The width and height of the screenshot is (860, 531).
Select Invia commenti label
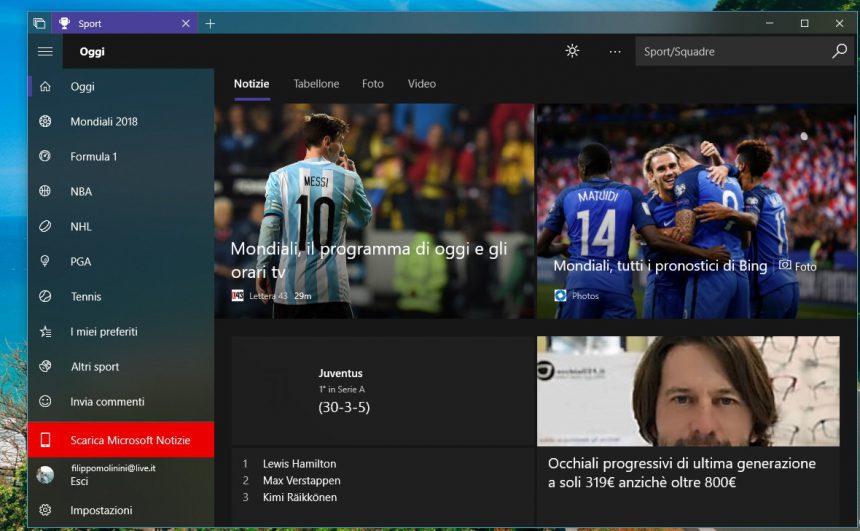point(107,402)
